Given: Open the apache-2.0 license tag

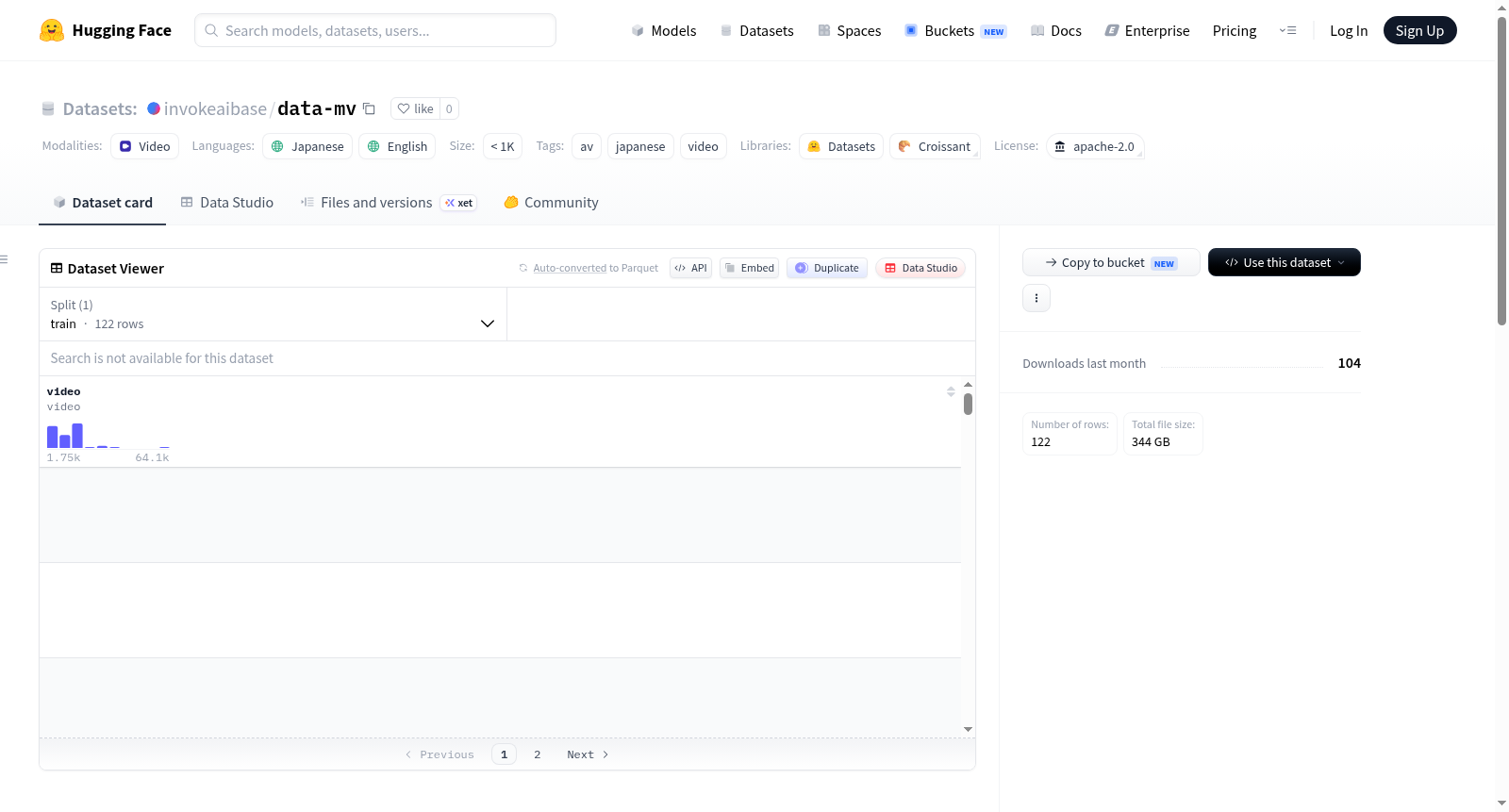Looking at the screenshot, I should click(x=1095, y=146).
